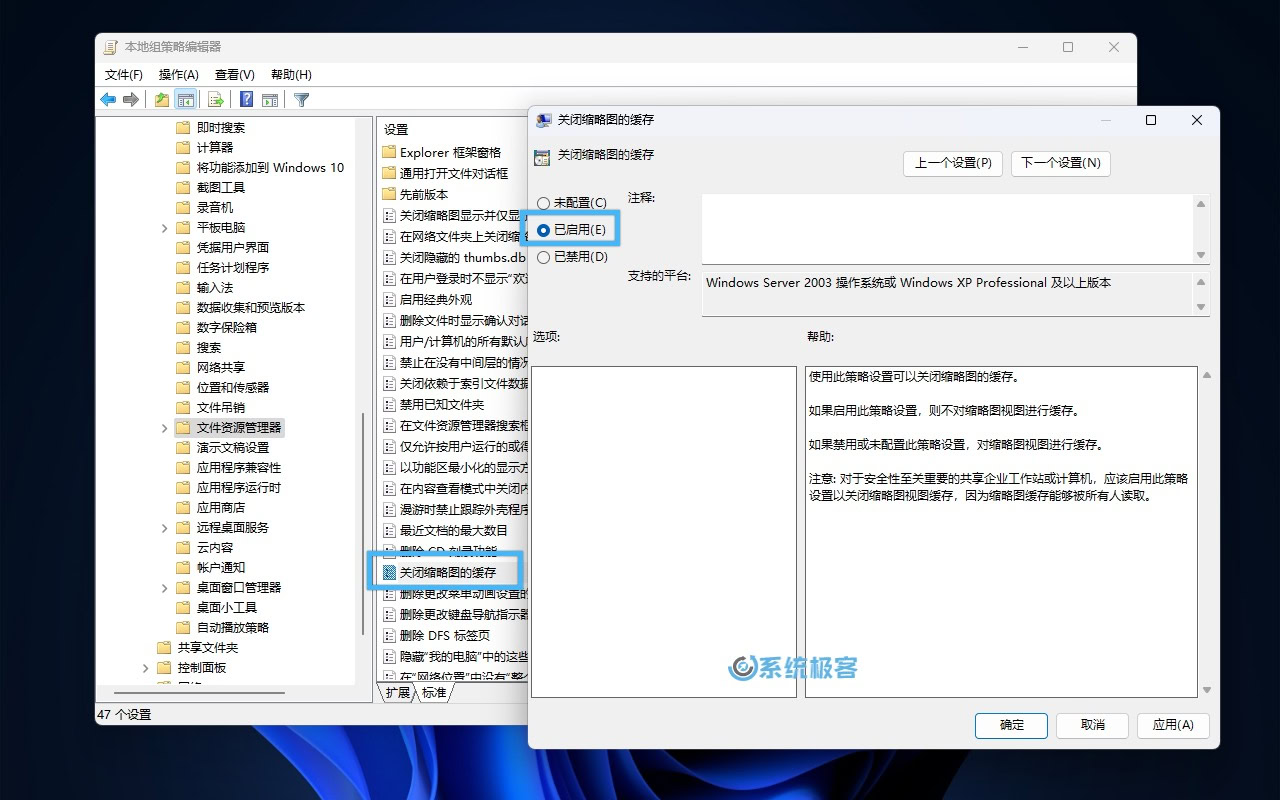Click the folder icon of 先前版本
Image resolution: width=1280 pixels, height=800 pixels.
pyautogui.click(x=389, y=194)
